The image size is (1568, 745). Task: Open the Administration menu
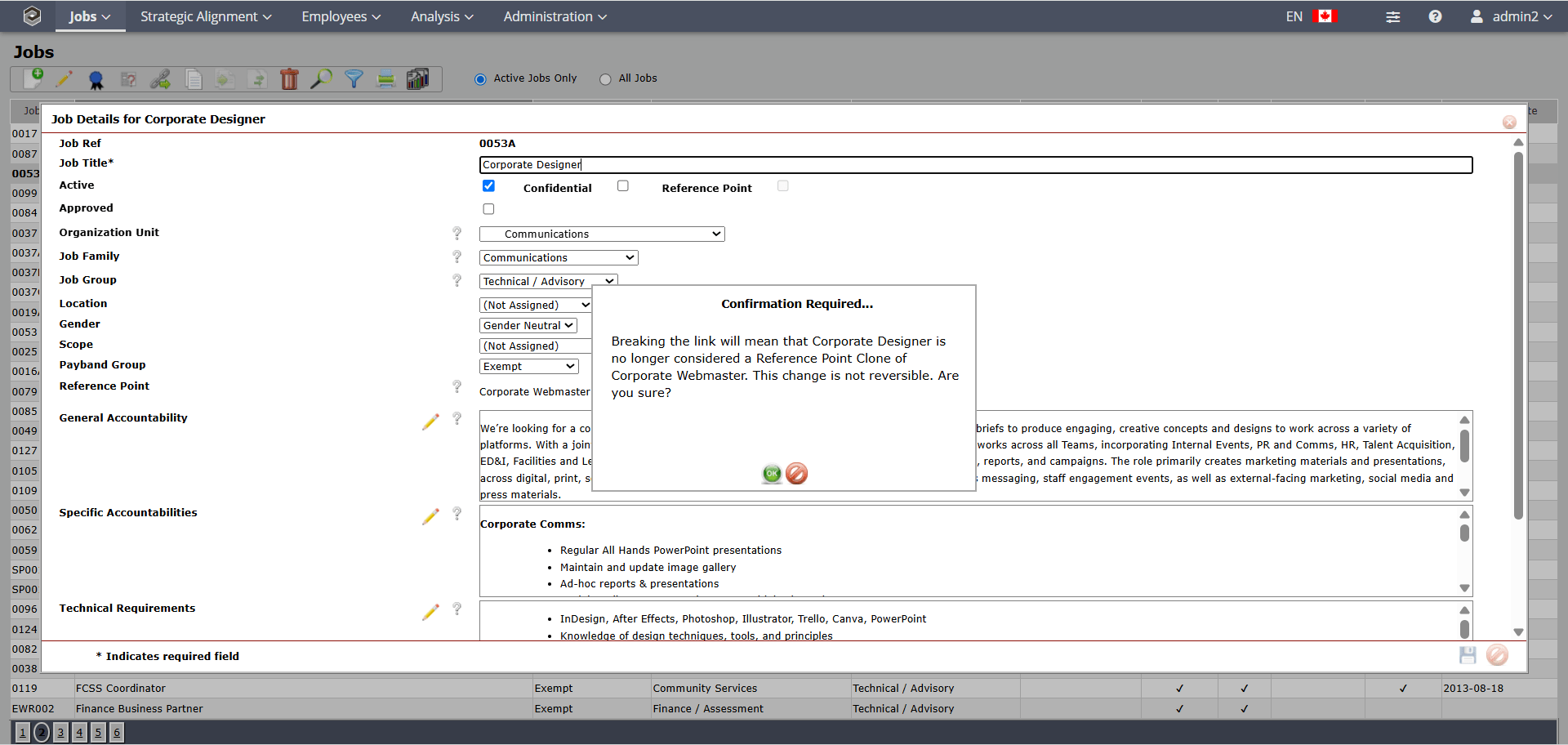555,16
